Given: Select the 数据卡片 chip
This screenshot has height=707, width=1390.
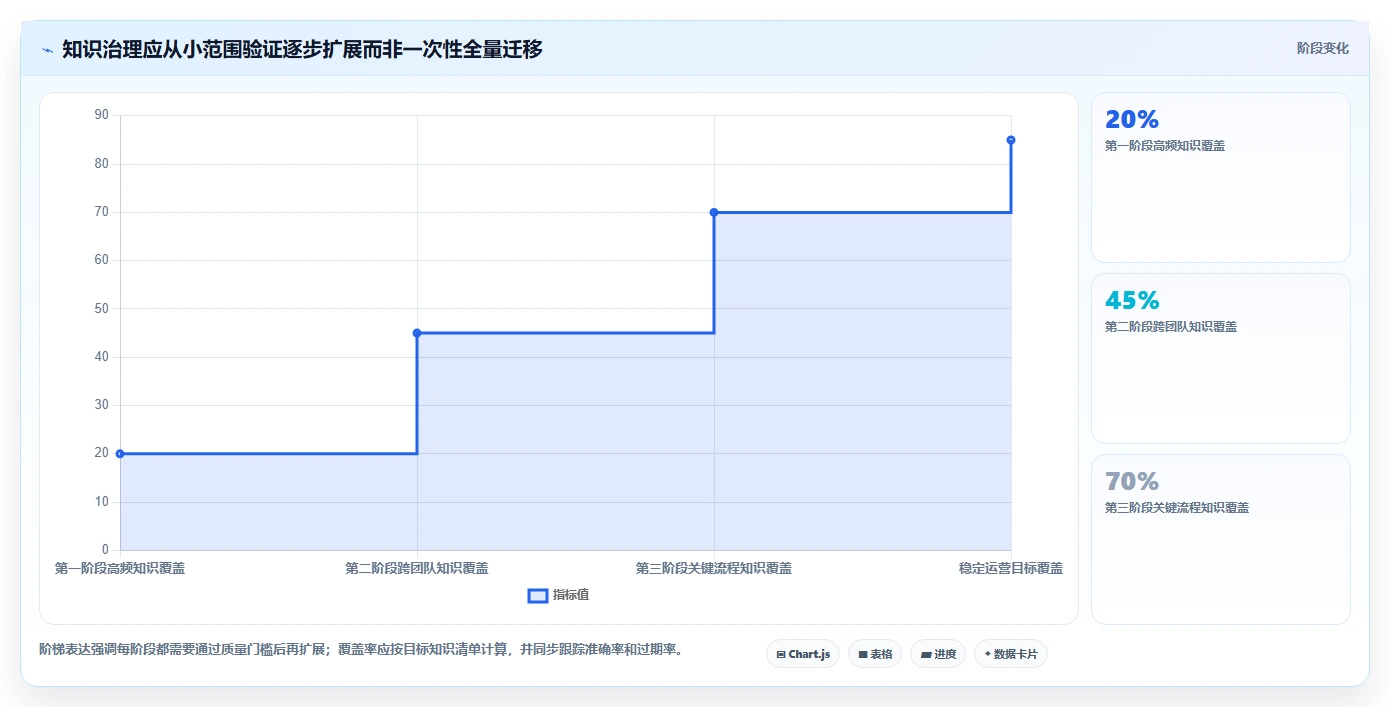Looking at the screenshot, I should [1011, 654].
